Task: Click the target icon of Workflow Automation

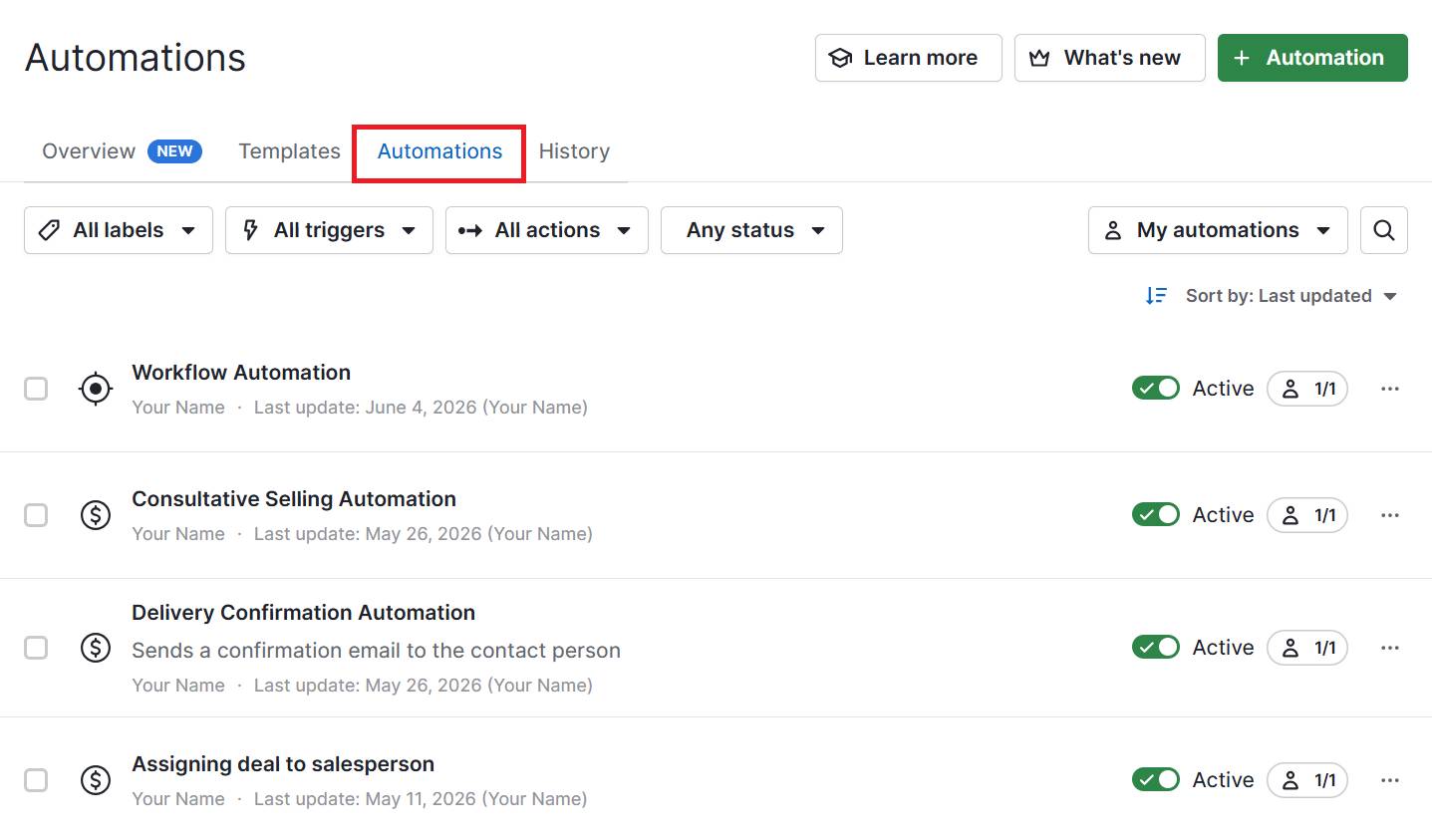Action: [96, 389]
